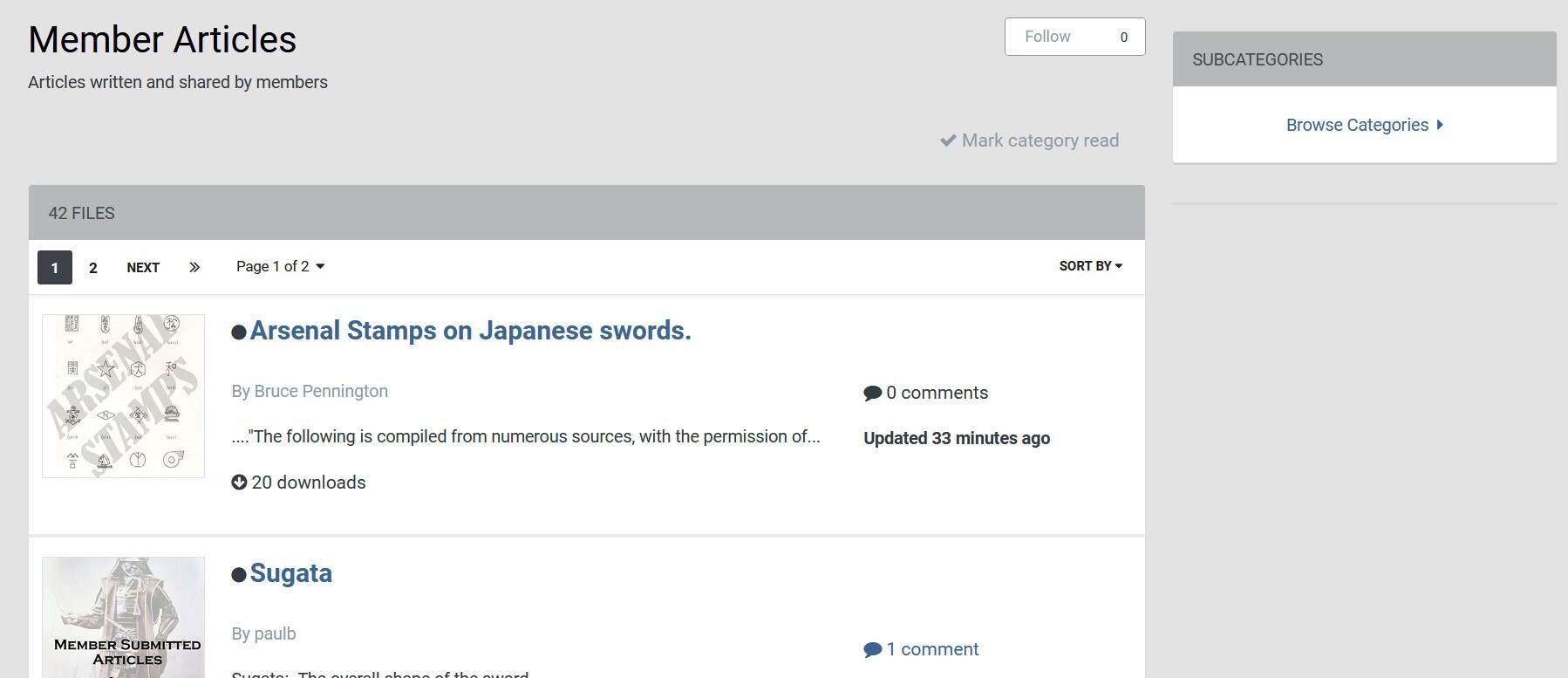Open the Sugata article title
The image size is (1568, 678).
click(290, 573)
